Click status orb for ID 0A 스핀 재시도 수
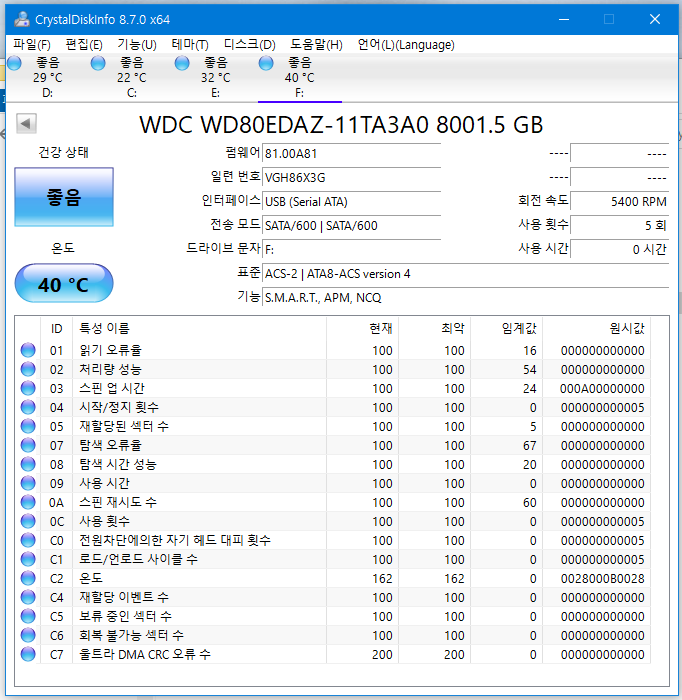 (28, 502)
